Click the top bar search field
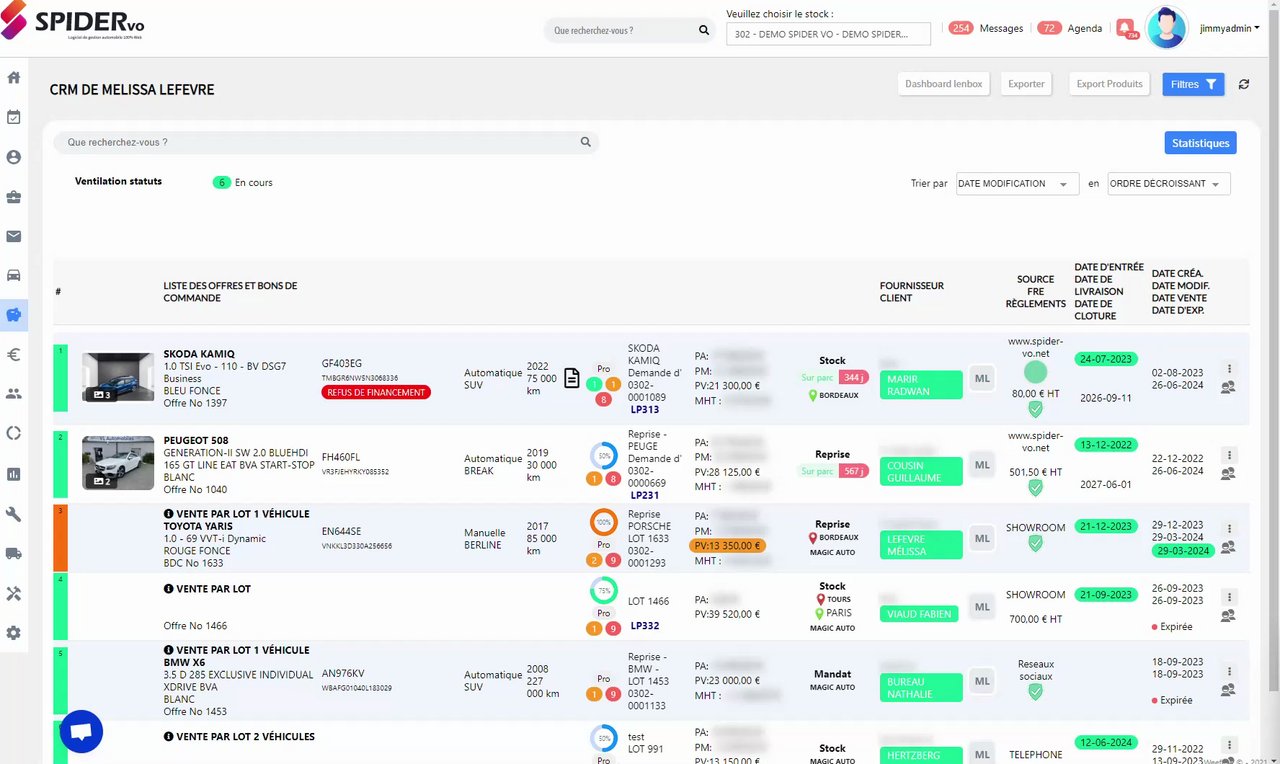The image size is (1280, 764). (x=620, y=31)
